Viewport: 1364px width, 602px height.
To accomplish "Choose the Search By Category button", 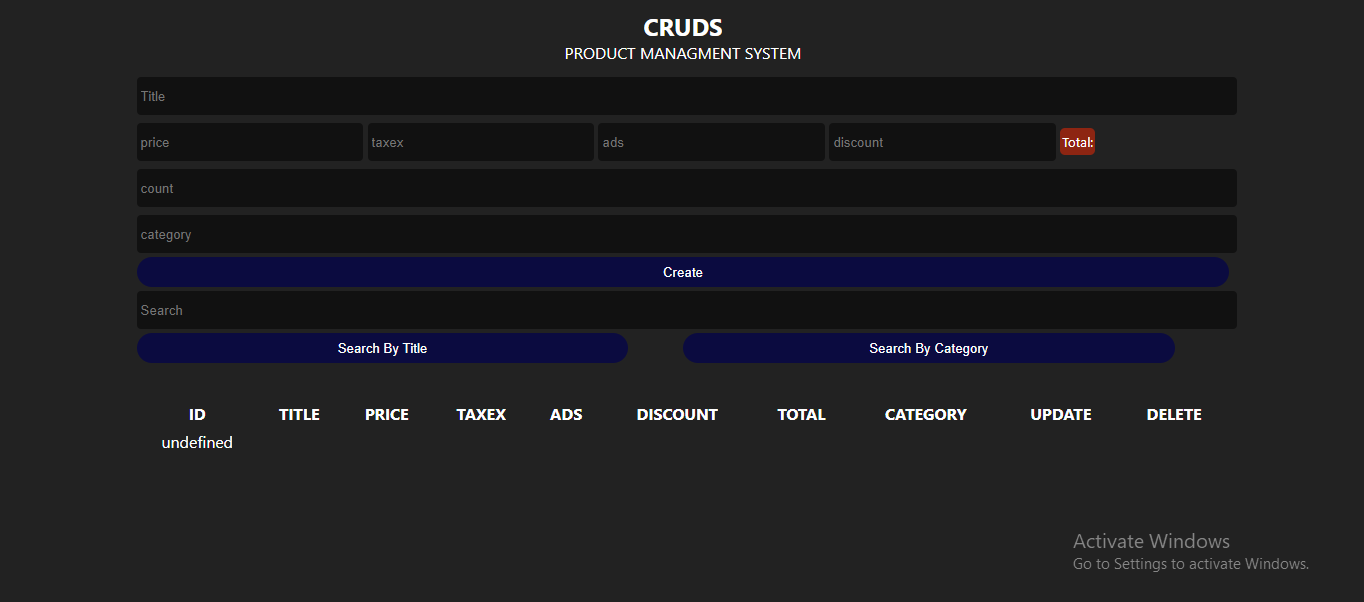I will [x=928, y=348].
